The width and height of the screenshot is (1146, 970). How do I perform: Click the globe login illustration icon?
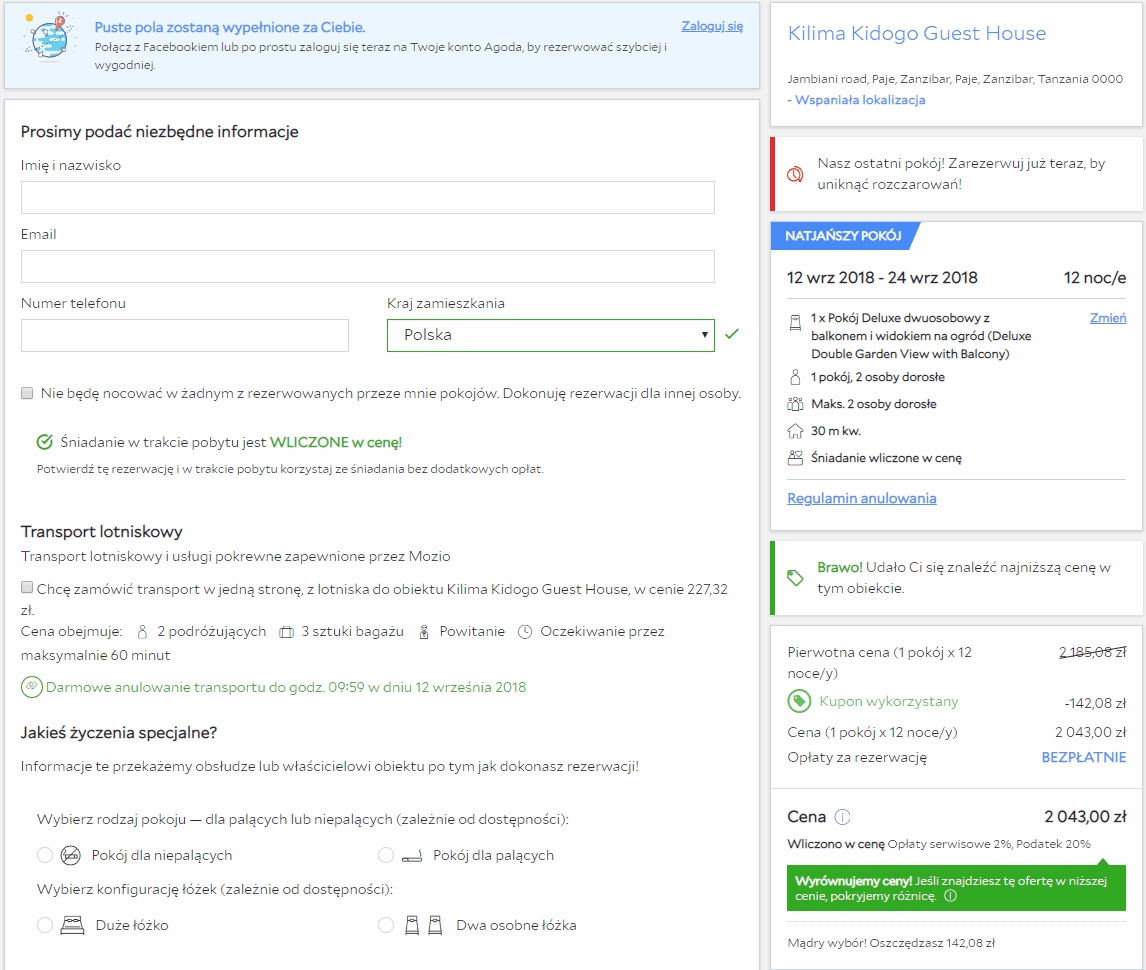tap(50, 37)
